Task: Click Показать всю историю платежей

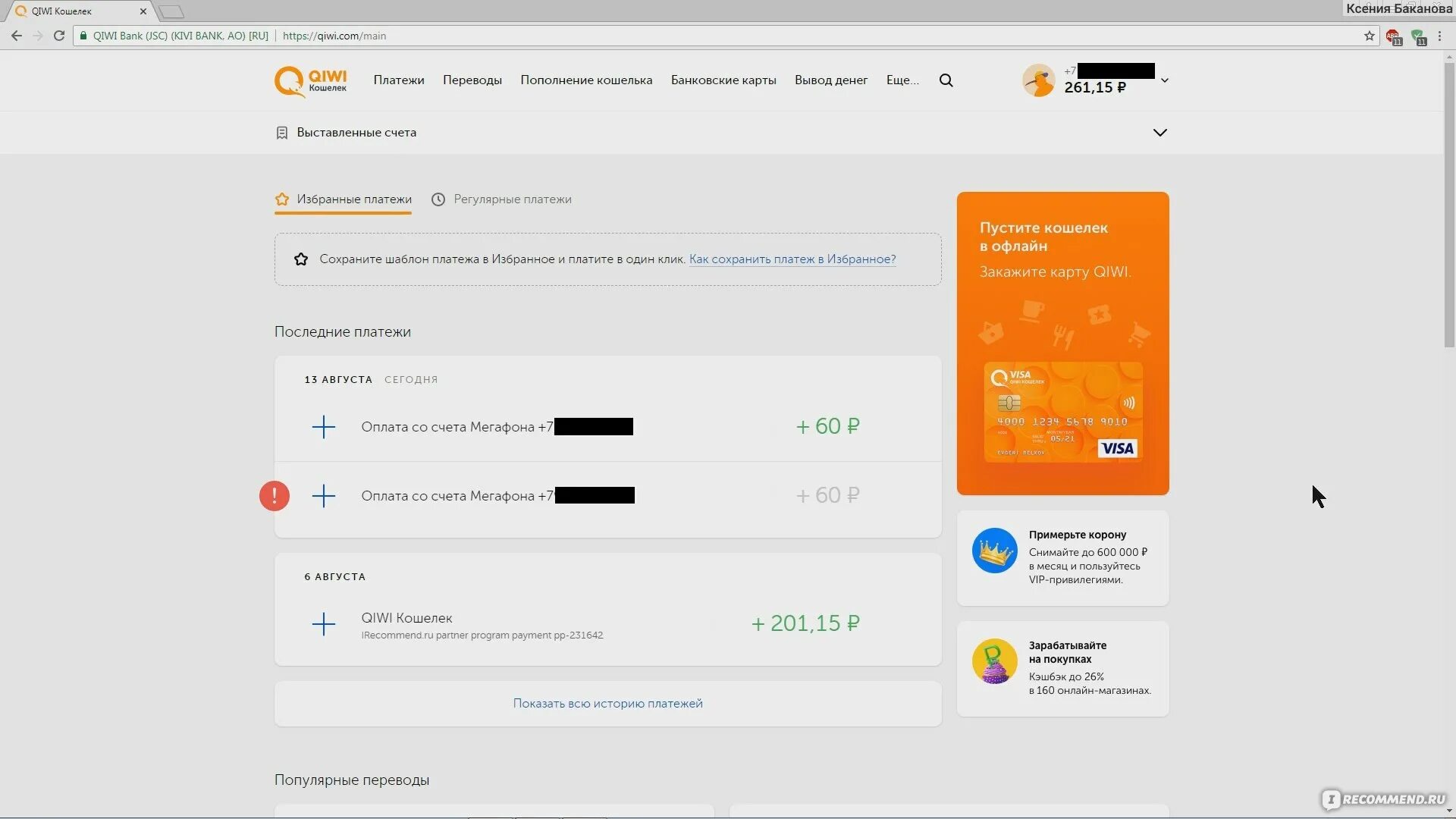Action: click(607, 704)
